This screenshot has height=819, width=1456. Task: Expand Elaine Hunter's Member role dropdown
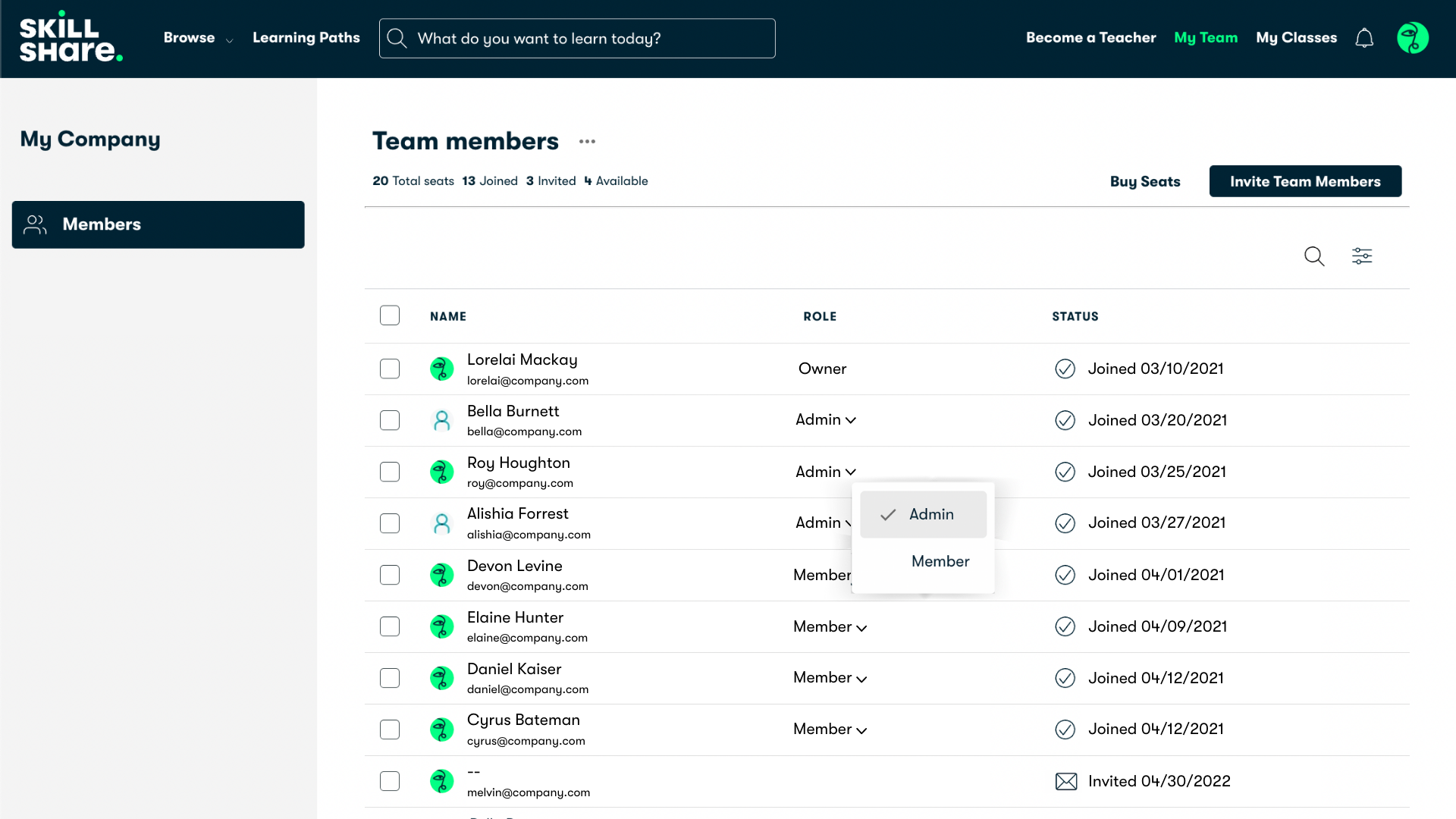tap(830, 626)
